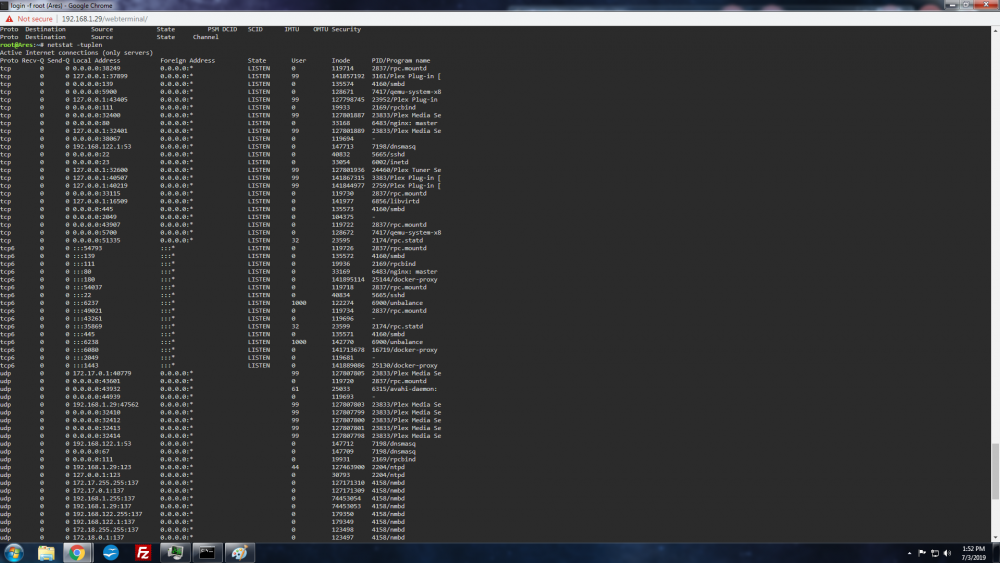Click local address 127.0.0.1:37899
Image resolution: width=1000 pixels, height=563 pixels.
pos(100,76)
